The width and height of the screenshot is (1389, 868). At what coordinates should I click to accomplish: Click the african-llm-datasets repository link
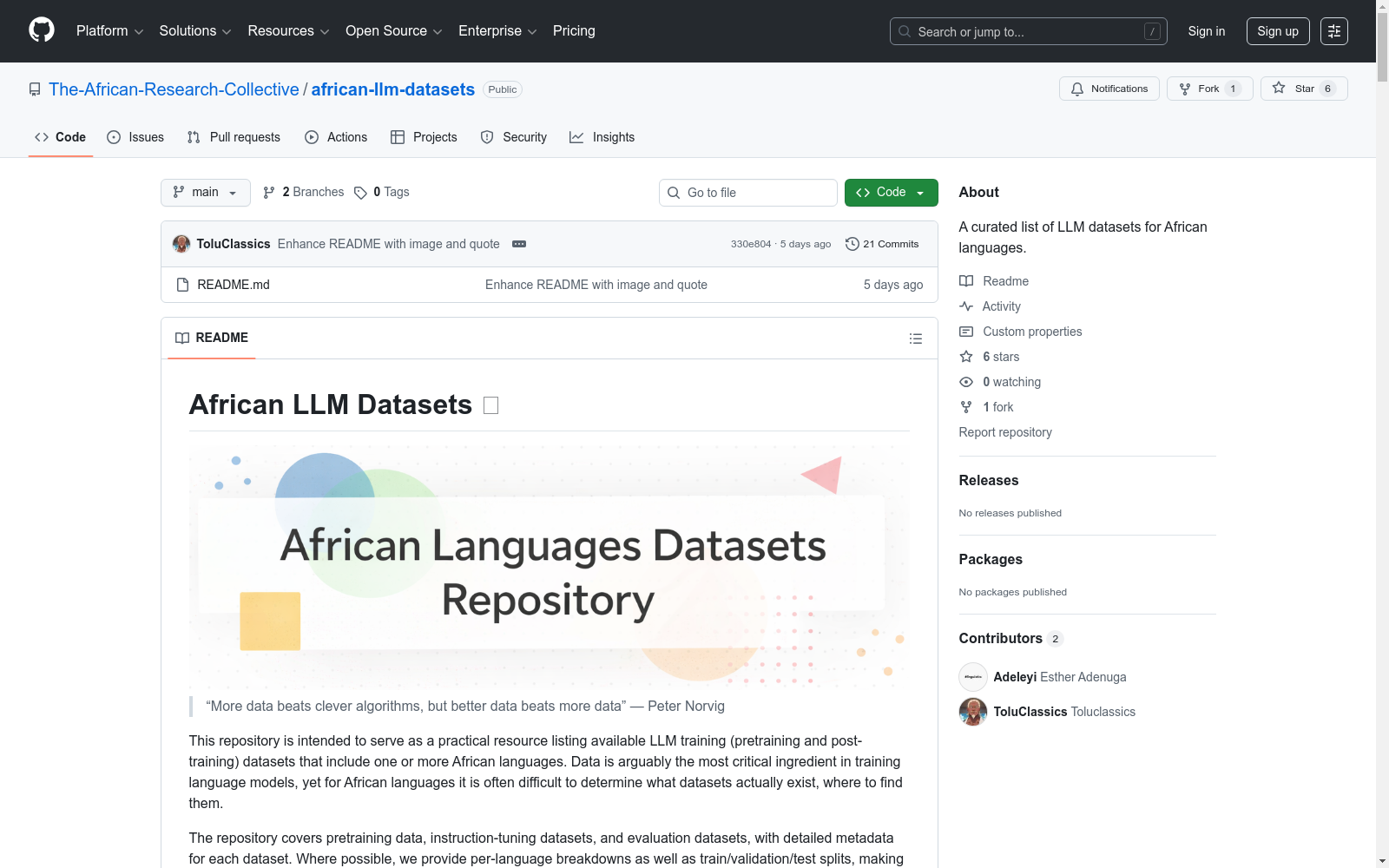pyautogui.click(x=393, y=89)
